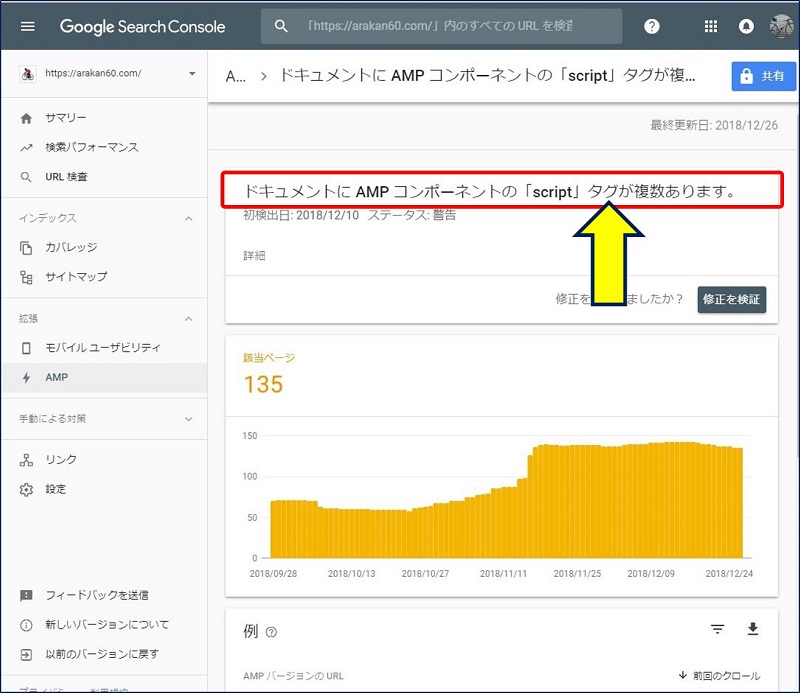This screenshot has height=693, width=800.
Task: Open the hamburger navigation menu
Action: pos(27,27)
